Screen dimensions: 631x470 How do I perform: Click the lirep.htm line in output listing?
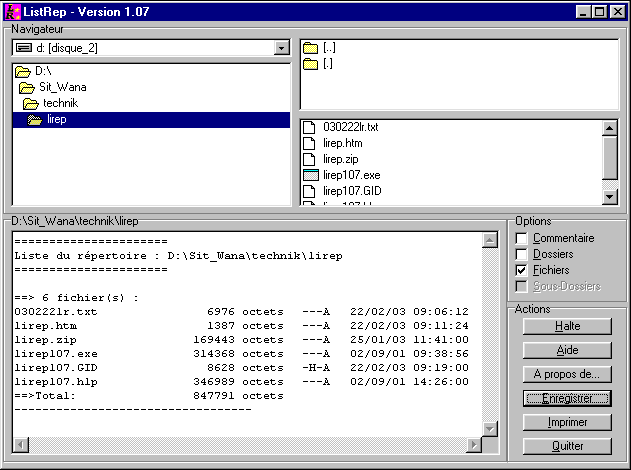pyautogui.click(x=241, y=326)
